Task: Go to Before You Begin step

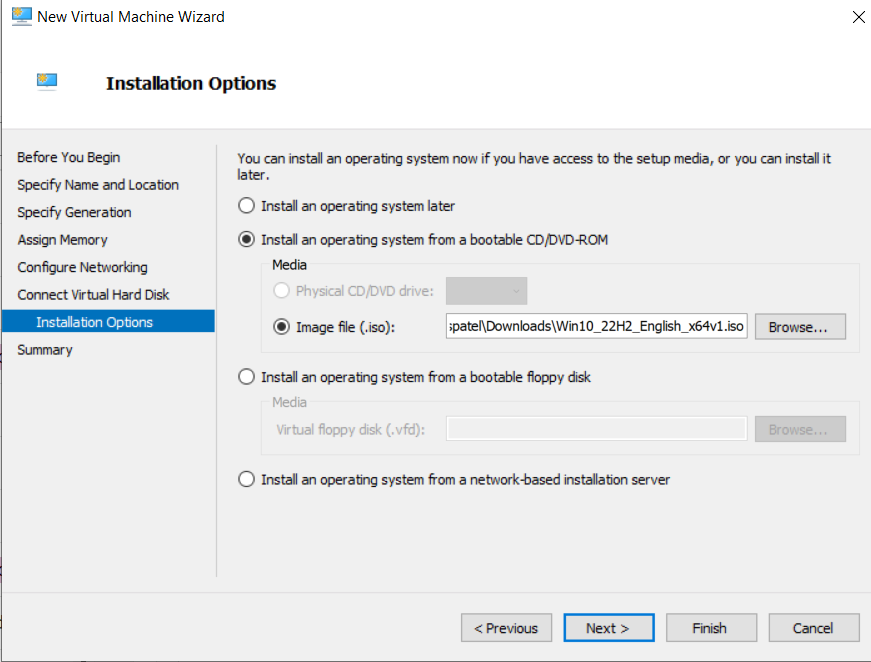Action: coord(68,157)
